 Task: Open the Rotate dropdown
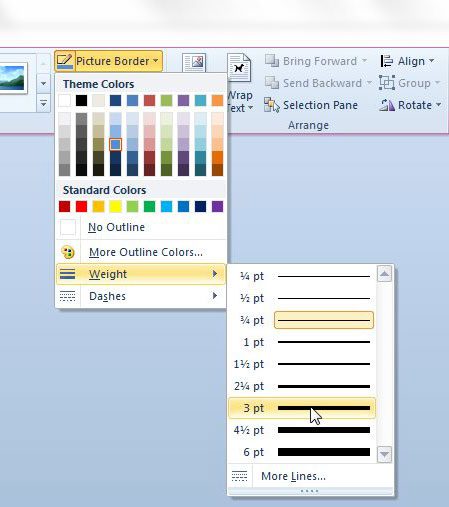410,105
